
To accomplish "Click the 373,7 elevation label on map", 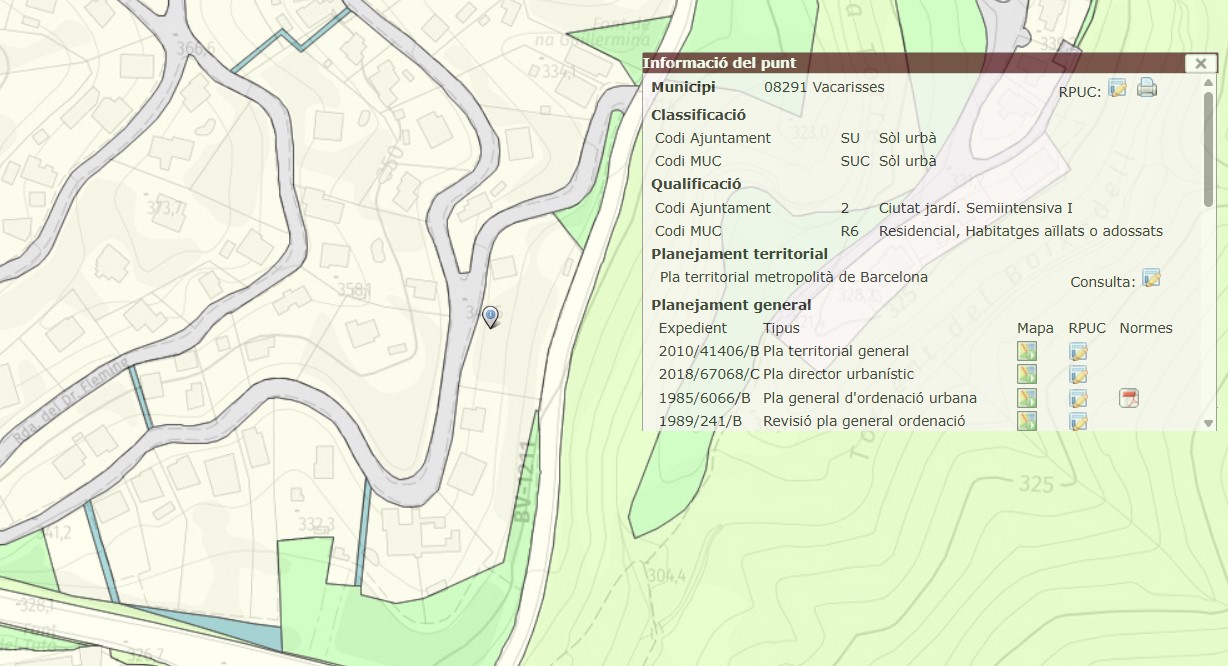I will 166,208.
